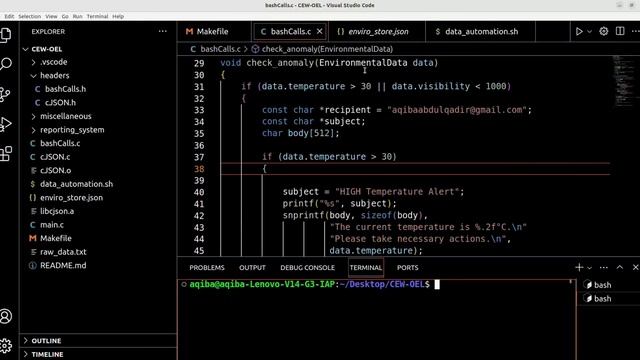This screenshot has width=640, height=360.
Task: Create a new terminal with plus icon
Action: [579, 268]
